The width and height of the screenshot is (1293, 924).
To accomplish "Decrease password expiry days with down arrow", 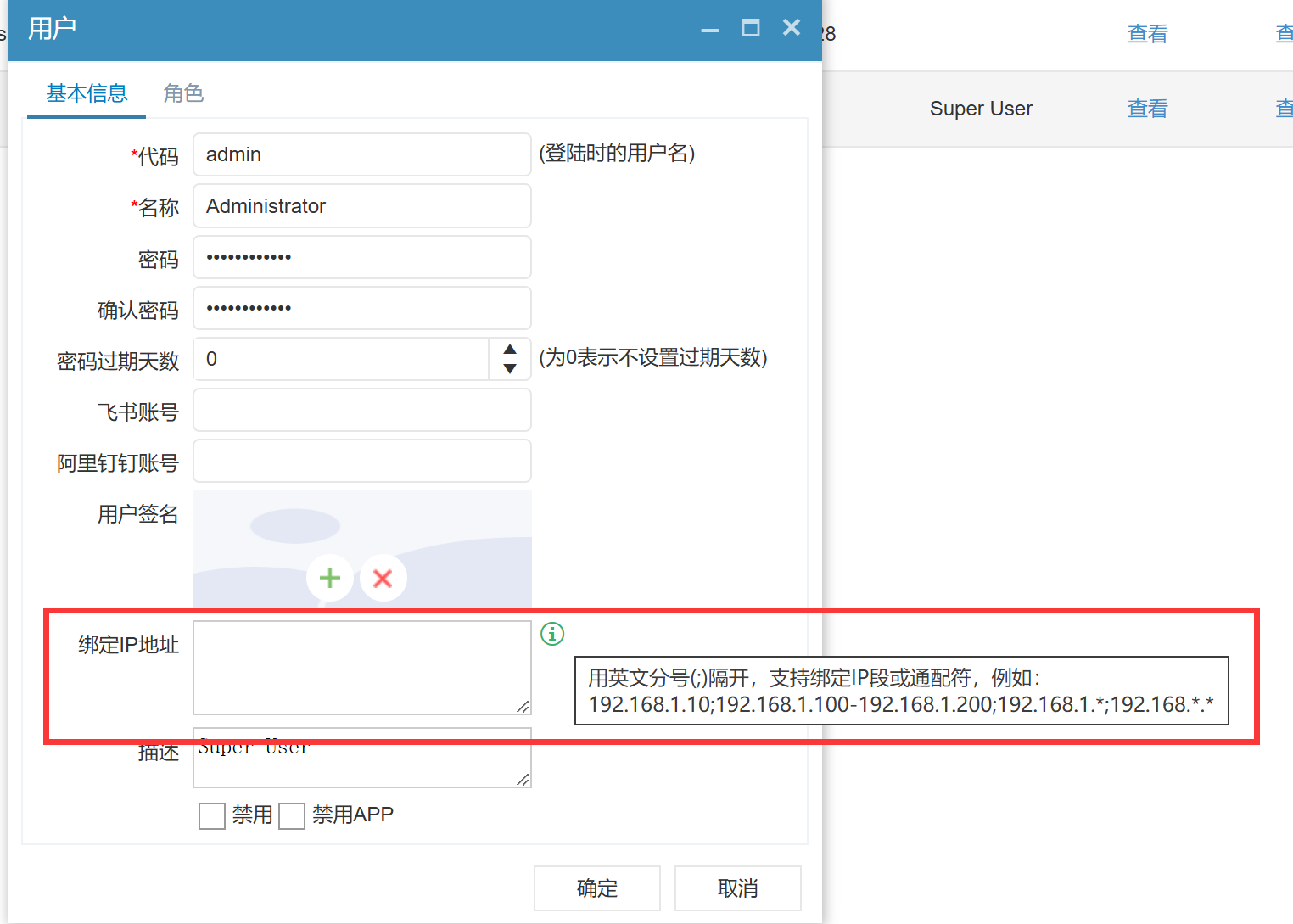I will pyautogui.click(x=510, y=368).
